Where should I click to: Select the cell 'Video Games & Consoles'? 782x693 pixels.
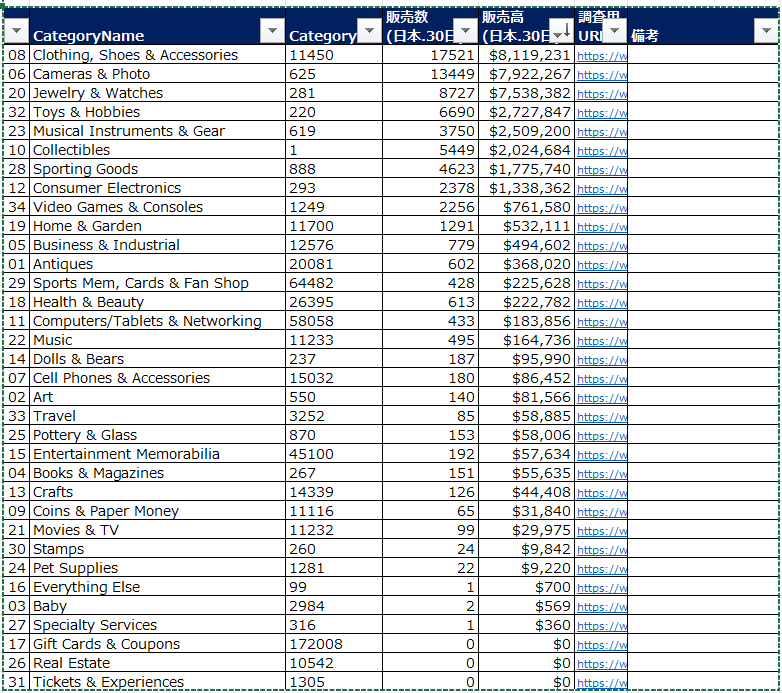(157, 207)
